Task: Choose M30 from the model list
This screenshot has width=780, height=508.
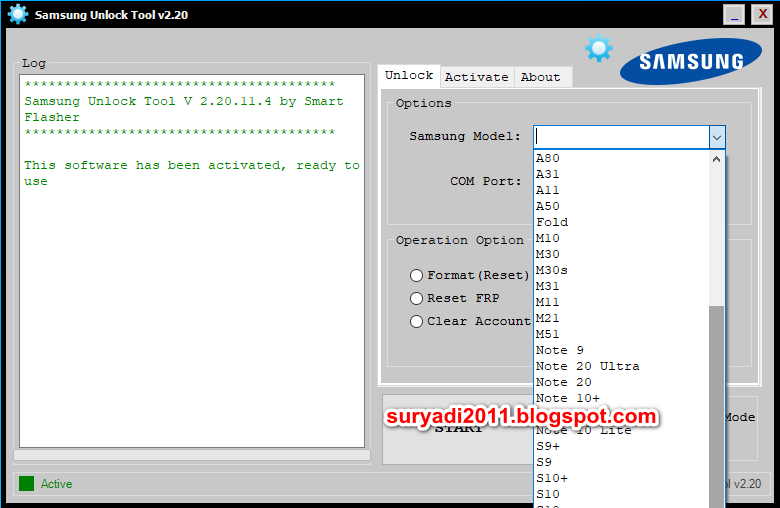Action: [621, 254]
